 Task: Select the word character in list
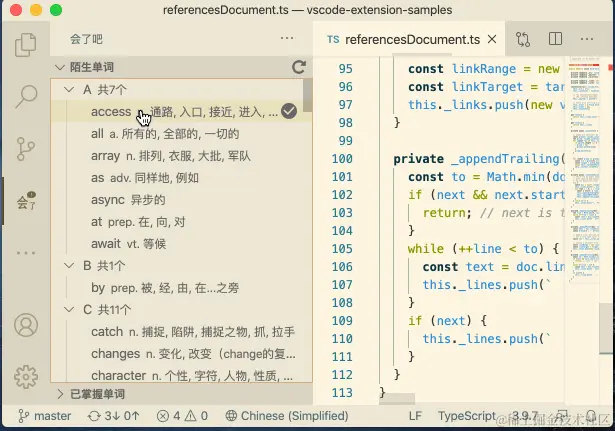(x=181, y=375)
